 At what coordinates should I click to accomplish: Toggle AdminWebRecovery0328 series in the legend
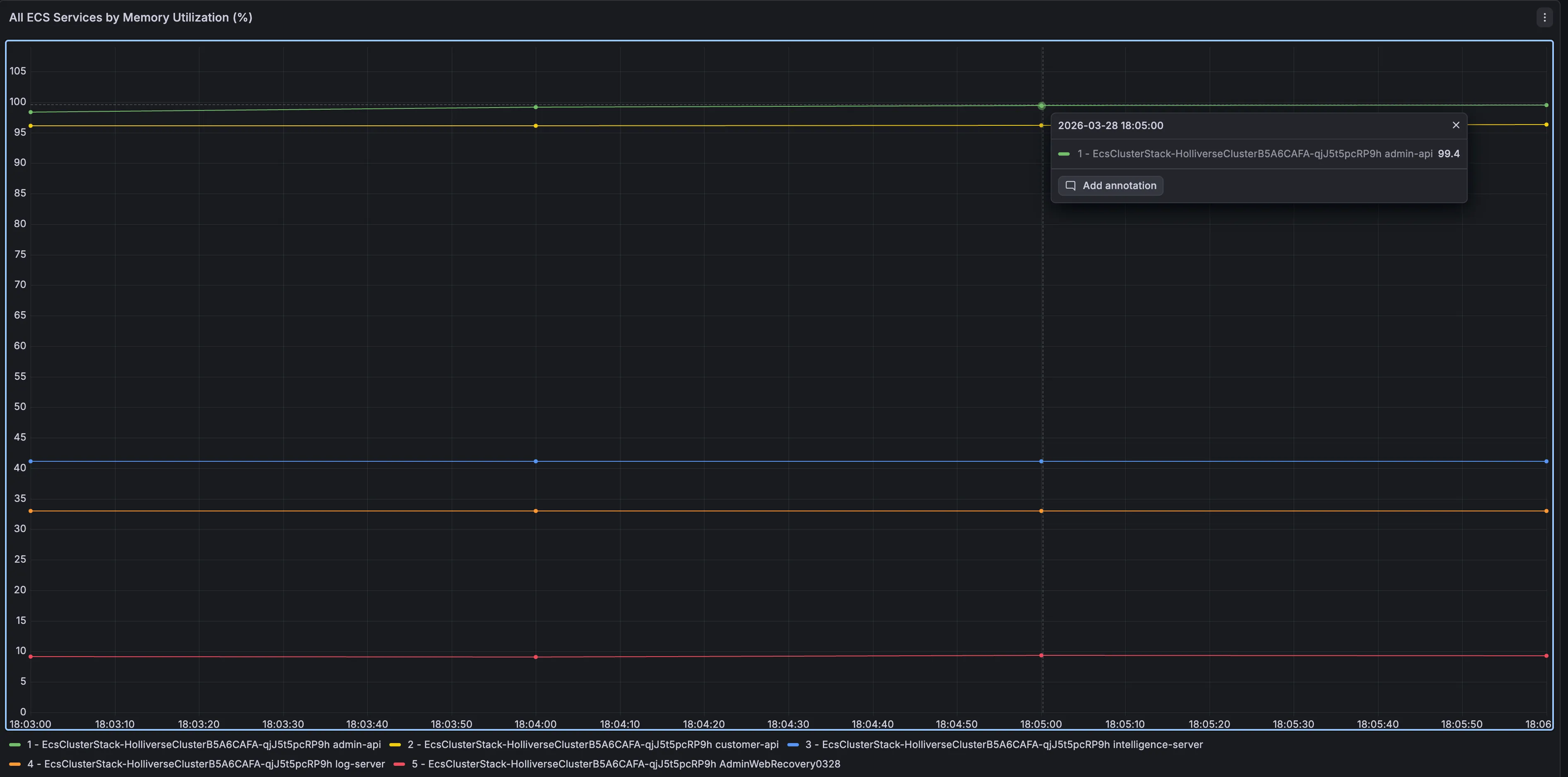coord(626,764)
